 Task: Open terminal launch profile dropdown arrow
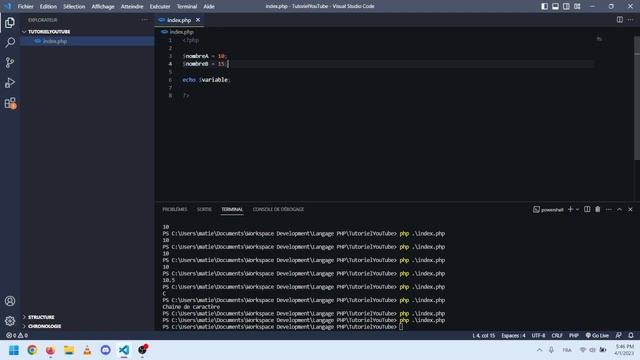click(577, 209)
